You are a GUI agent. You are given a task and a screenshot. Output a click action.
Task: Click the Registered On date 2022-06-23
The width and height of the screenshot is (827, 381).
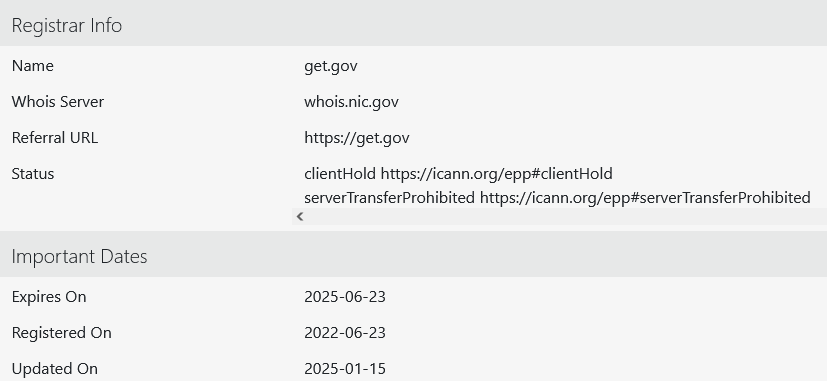[345, 333]
